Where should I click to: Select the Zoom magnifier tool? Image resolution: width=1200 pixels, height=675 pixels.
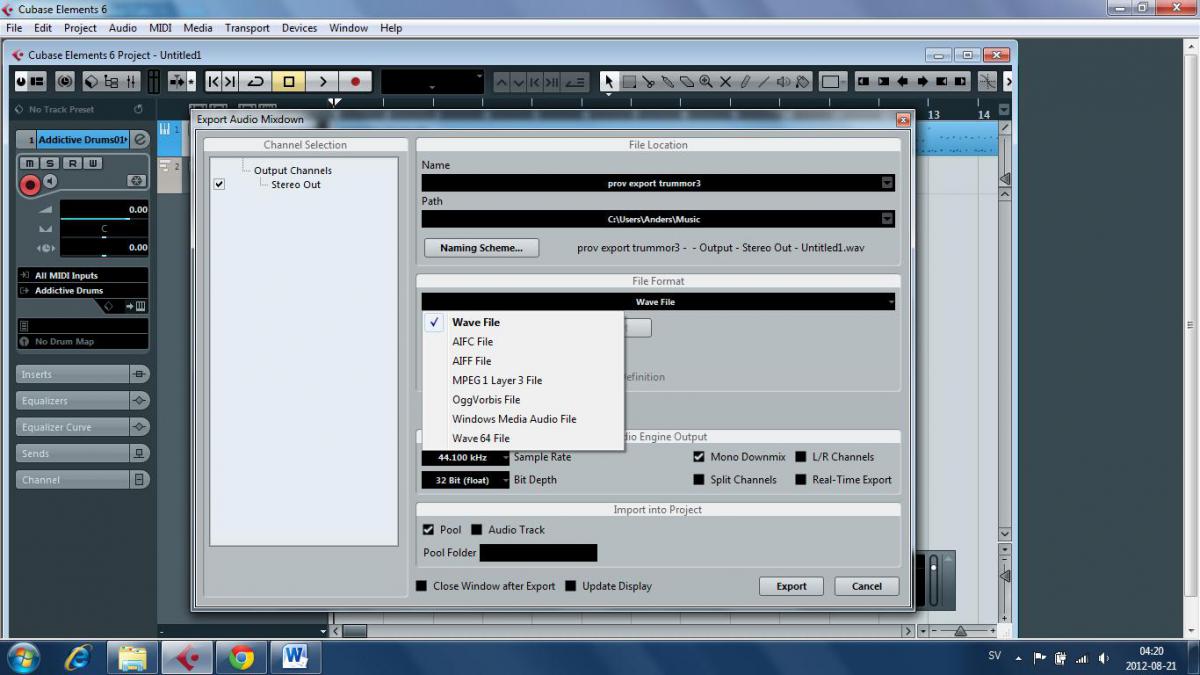tap(706, 82)
